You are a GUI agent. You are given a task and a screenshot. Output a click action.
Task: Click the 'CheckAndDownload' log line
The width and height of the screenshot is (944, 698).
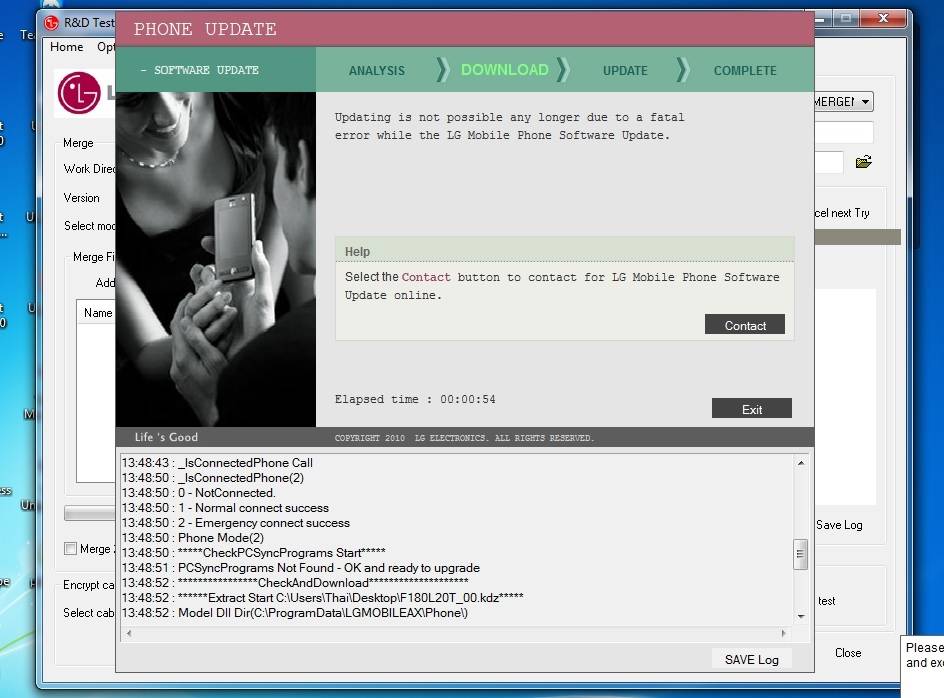pyautogui.click(x=295, y=583)
